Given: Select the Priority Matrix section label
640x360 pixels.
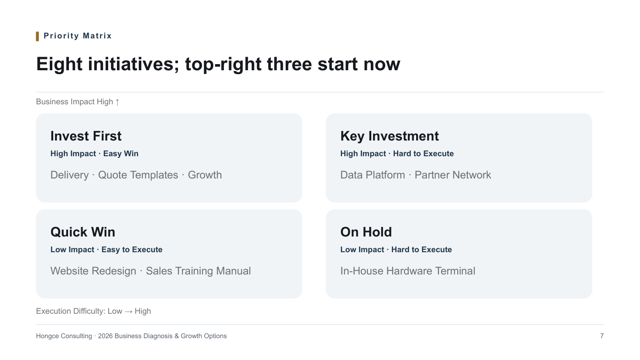Looking at the screenshot, I should tap(78, 36).
